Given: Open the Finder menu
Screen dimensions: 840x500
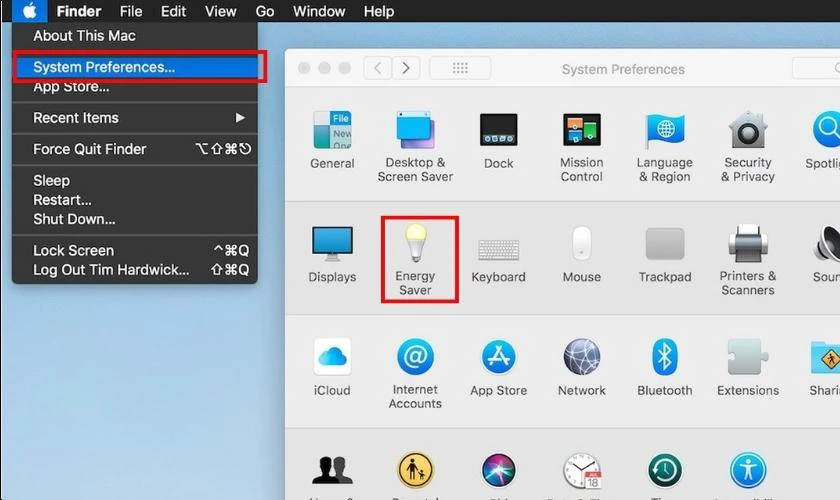Looking at the screenshot, I should pos(79,11).
